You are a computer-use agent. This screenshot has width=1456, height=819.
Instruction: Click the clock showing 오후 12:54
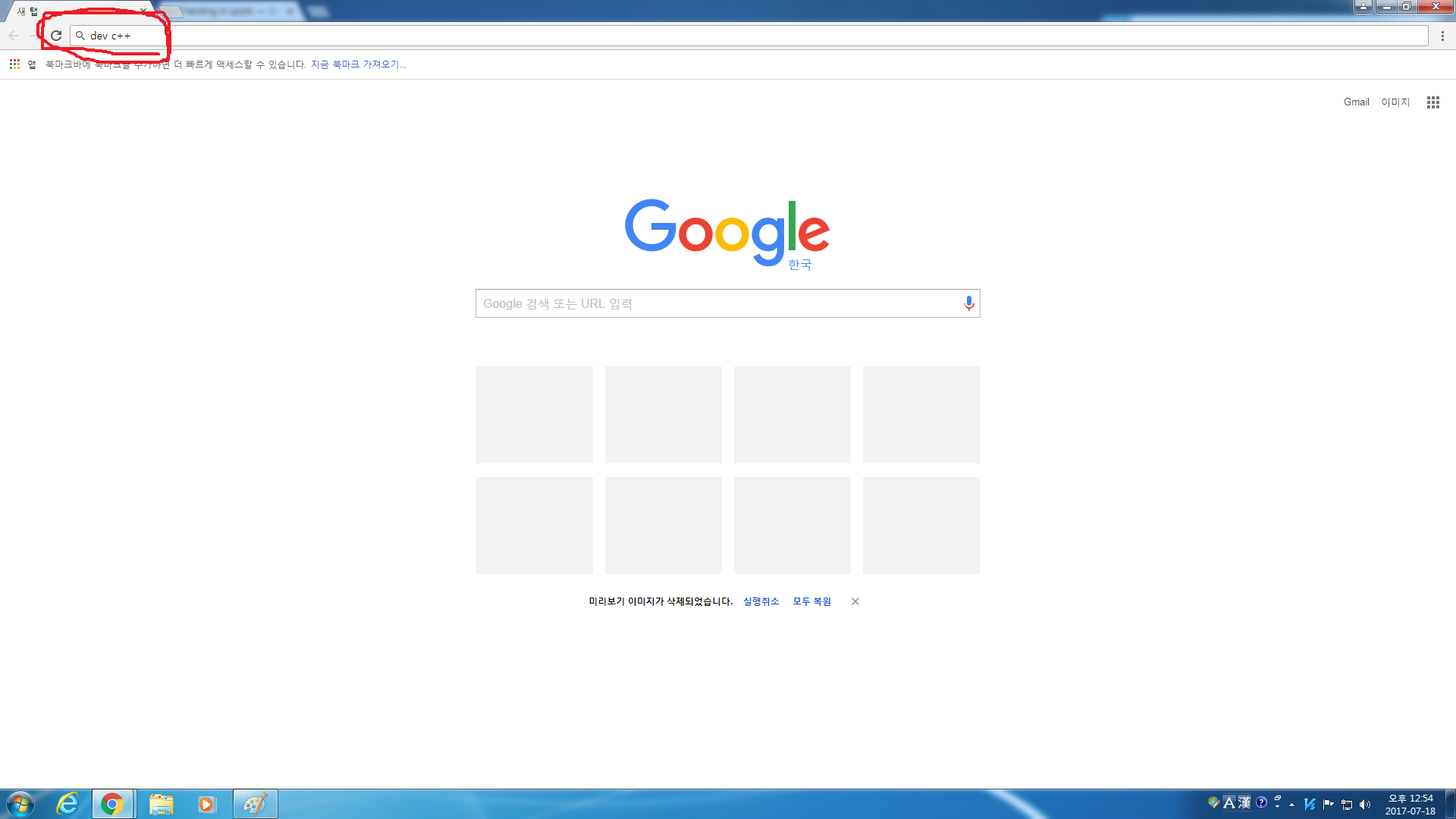[1410, 804]
